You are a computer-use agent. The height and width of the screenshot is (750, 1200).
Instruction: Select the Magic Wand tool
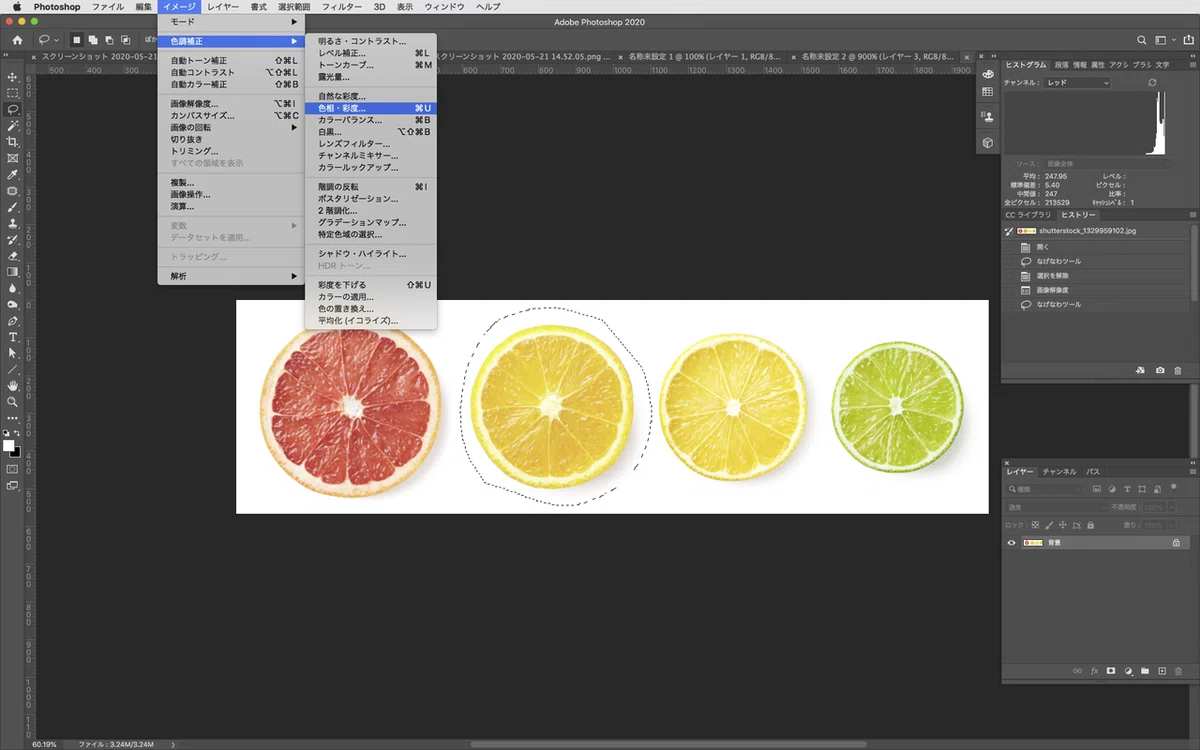13,126
